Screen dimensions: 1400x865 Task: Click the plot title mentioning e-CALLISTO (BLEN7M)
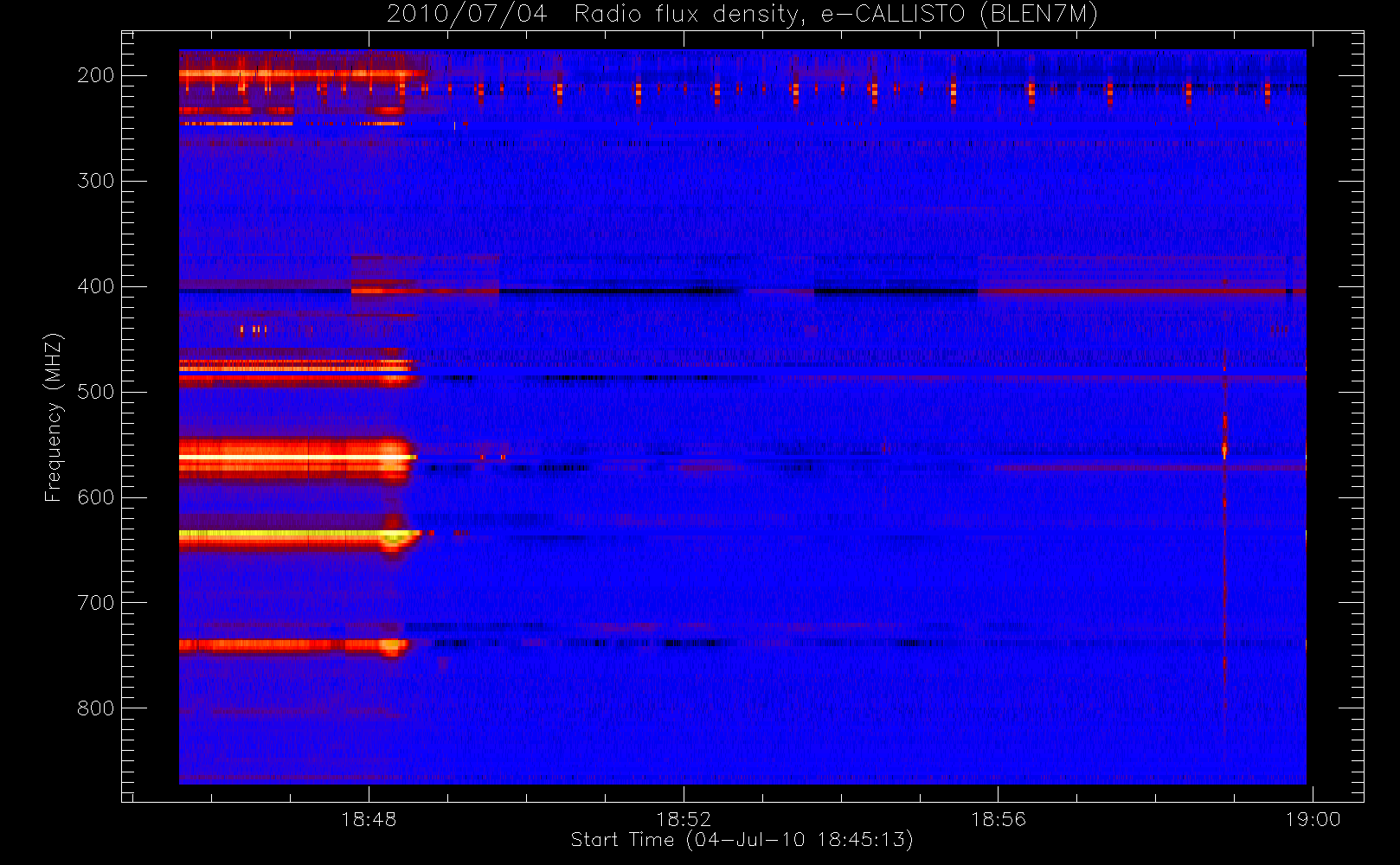click(x=742, y=15)
